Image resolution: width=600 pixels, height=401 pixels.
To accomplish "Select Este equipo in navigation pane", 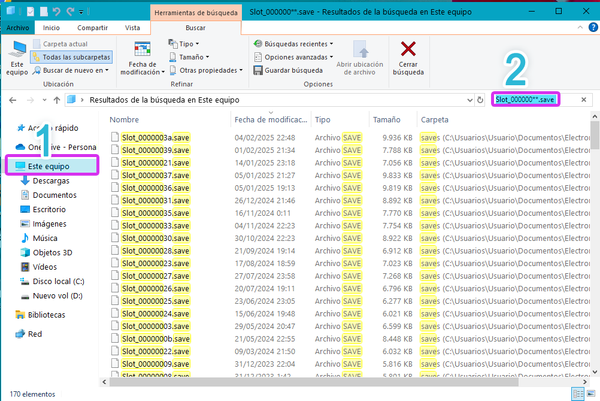I will pyautogui.click(x=52, y=166).
